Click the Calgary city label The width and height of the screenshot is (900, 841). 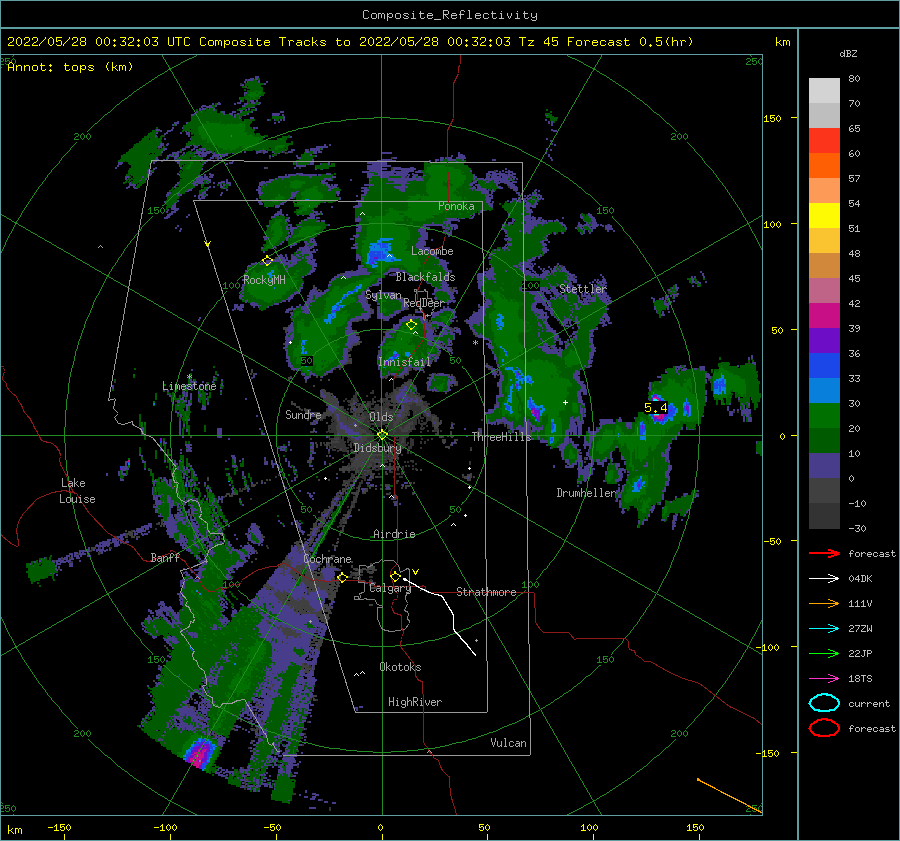pos(390,588)
